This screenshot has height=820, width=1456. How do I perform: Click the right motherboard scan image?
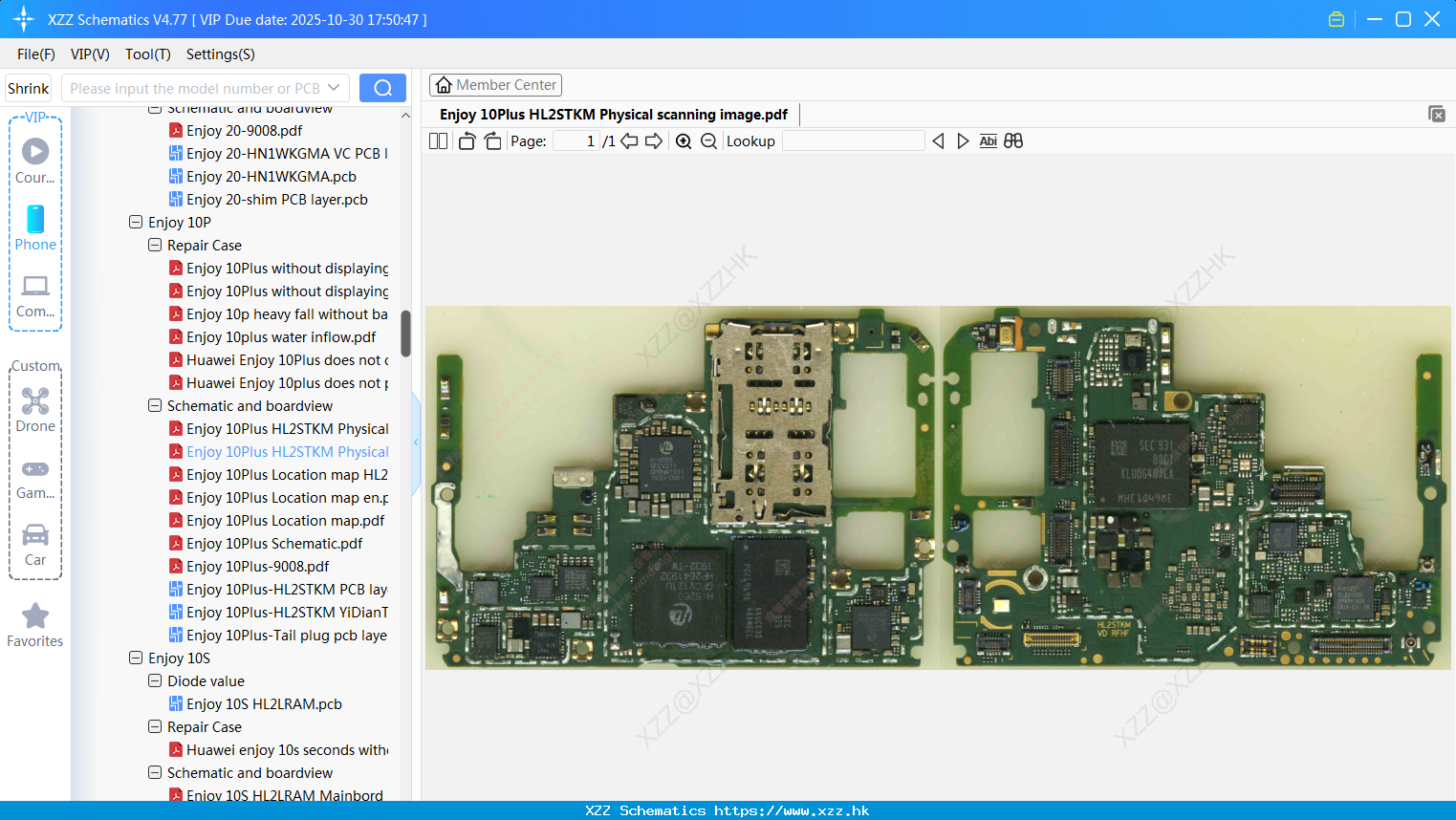coord(1195,487)
